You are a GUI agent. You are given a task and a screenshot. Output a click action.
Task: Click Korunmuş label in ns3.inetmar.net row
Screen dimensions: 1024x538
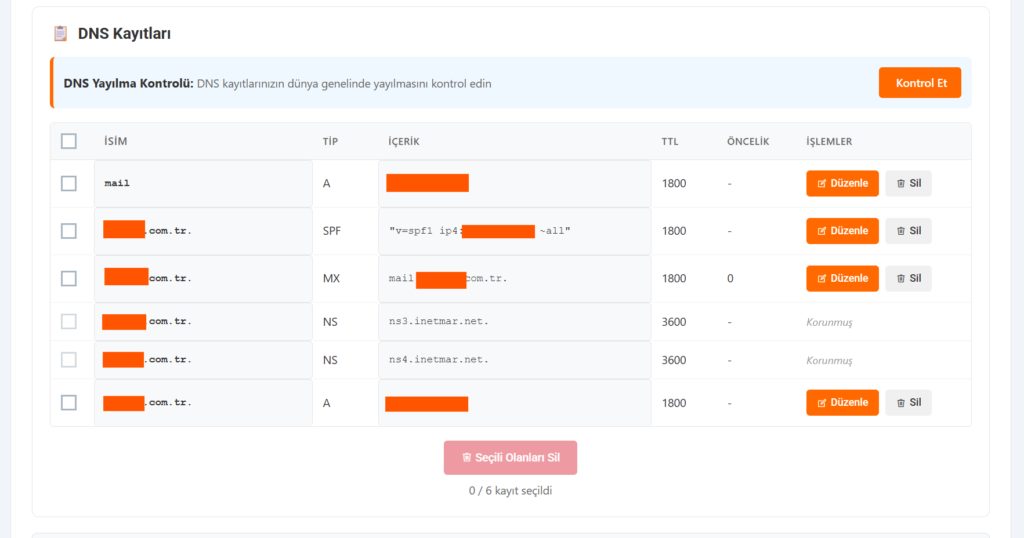(829, 322)
